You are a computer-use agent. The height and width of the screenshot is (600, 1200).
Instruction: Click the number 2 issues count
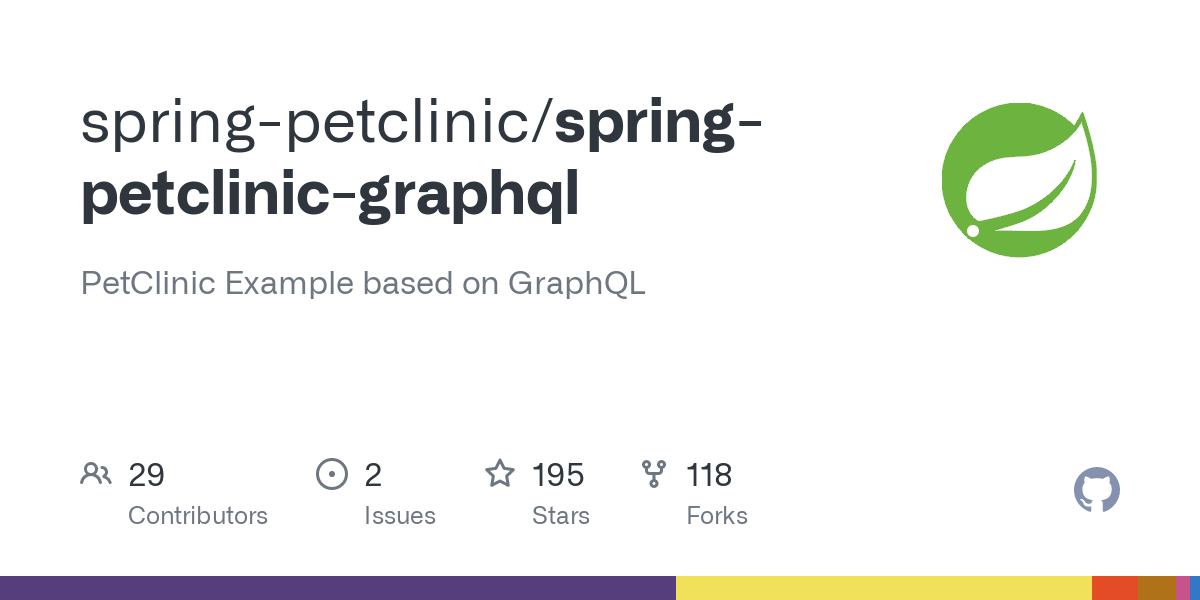(x=373, y=475)
